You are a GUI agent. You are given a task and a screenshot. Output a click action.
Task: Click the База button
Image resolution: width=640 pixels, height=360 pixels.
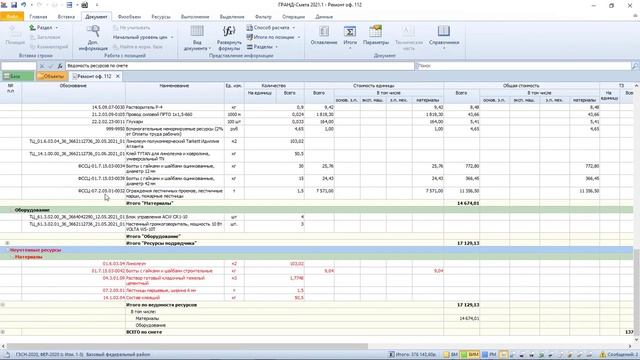tap(17, 76)
